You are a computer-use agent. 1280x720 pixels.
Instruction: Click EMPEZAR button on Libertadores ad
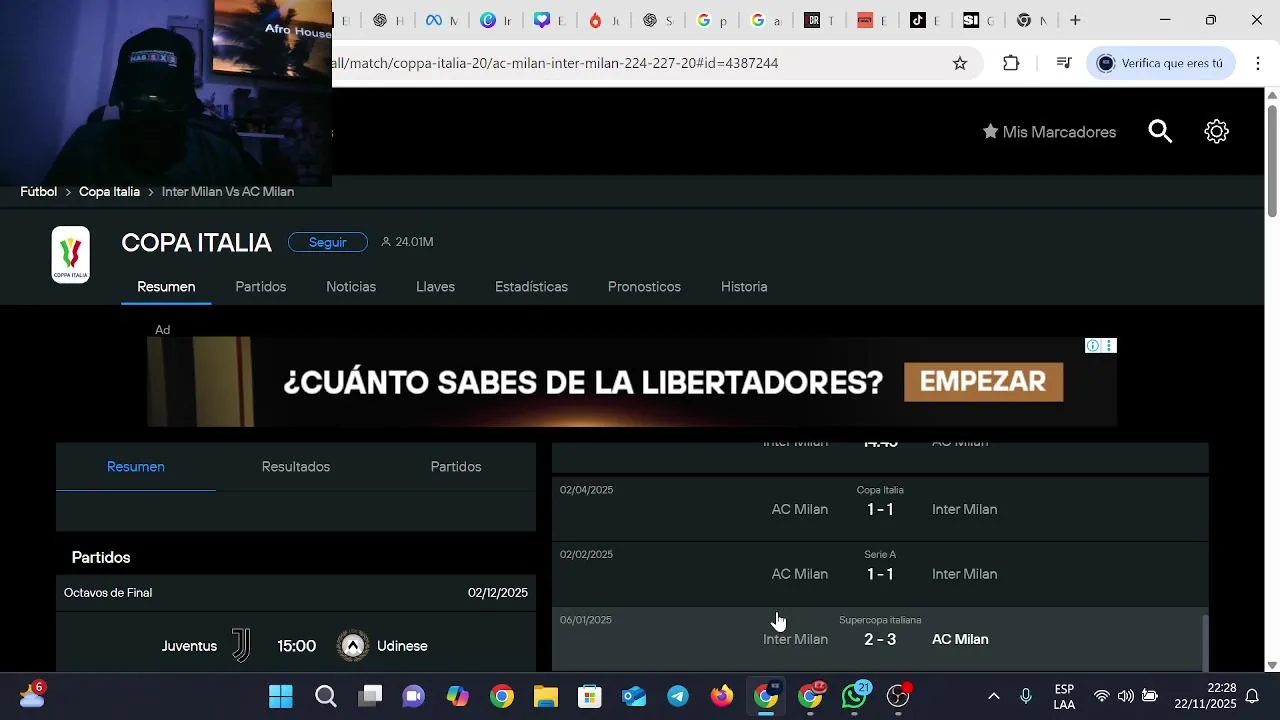point(983,382)
